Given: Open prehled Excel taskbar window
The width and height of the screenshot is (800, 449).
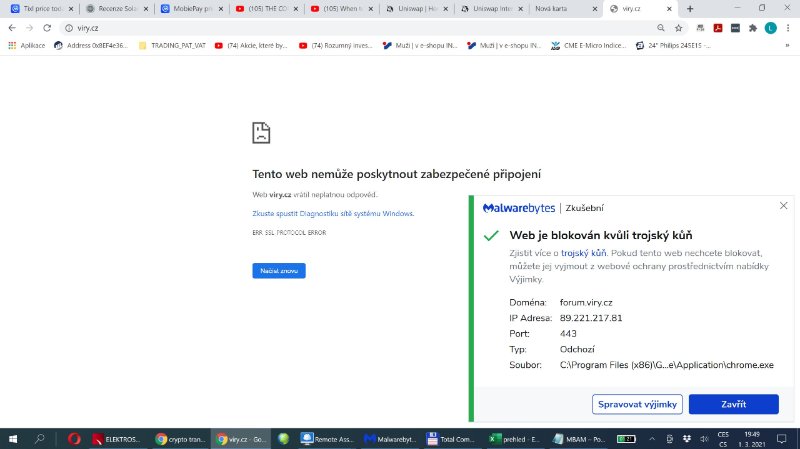Looking at the screenshot, I should (514, 439).
